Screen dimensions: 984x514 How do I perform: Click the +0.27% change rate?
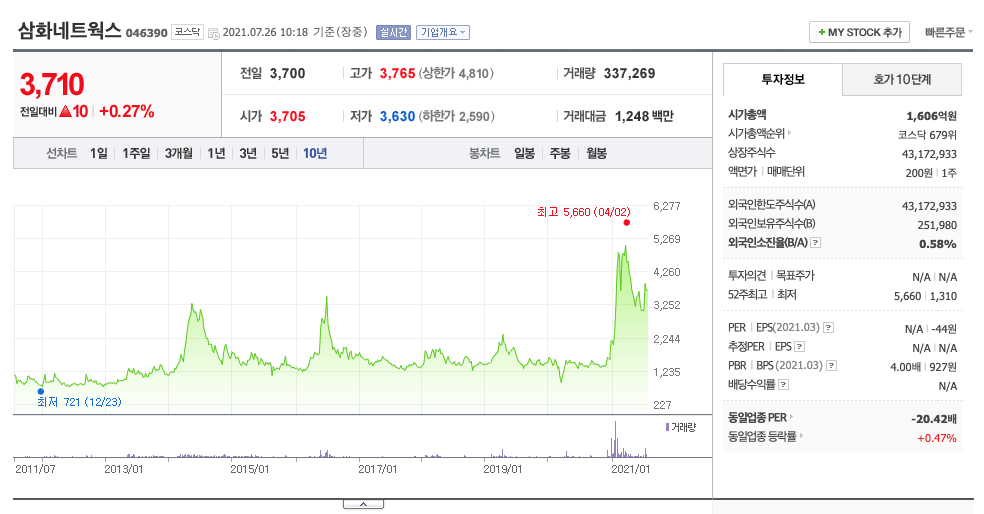click(127, 111)
